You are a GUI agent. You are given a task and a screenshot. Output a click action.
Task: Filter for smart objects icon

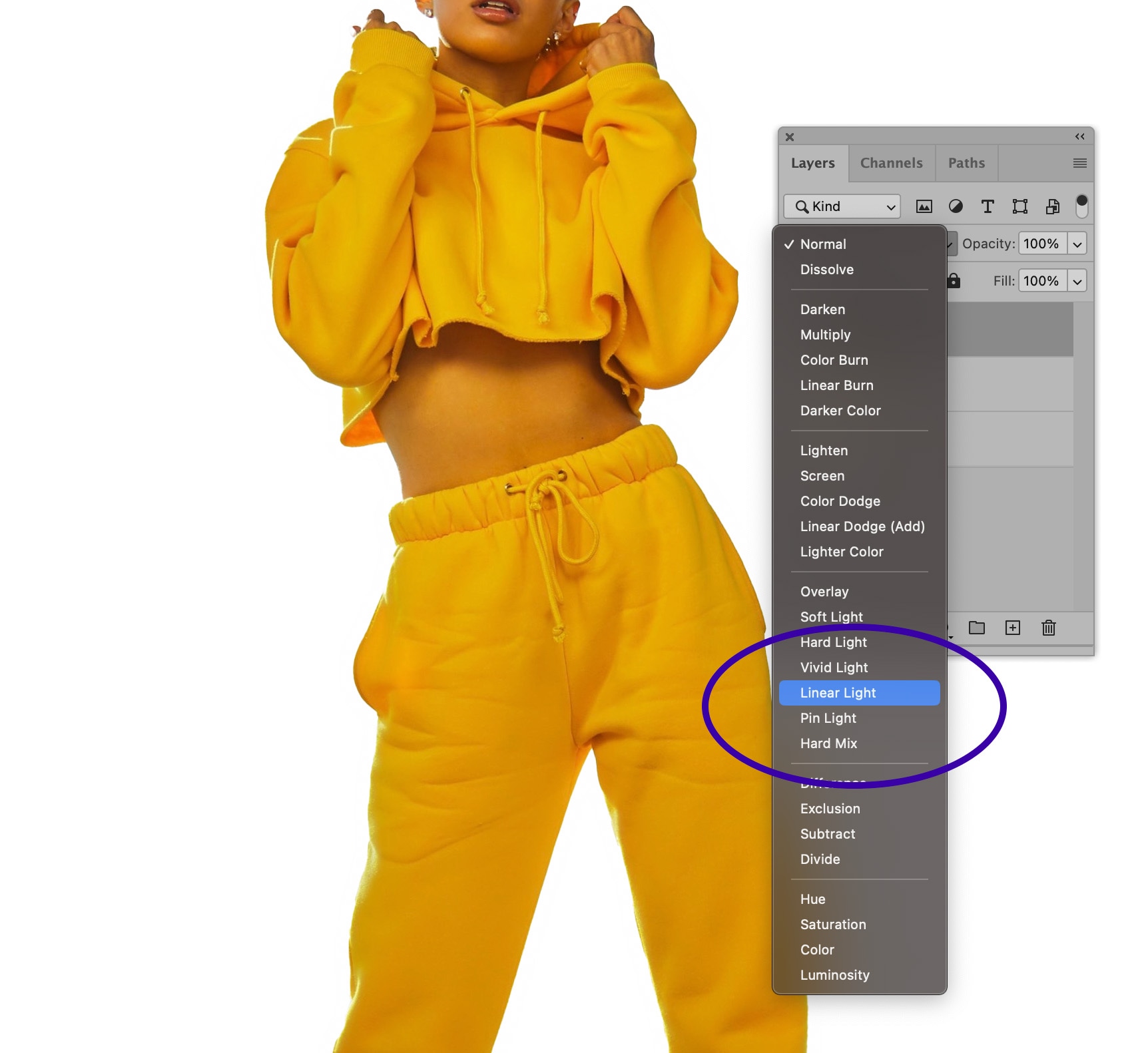[x=1052, y=206]
